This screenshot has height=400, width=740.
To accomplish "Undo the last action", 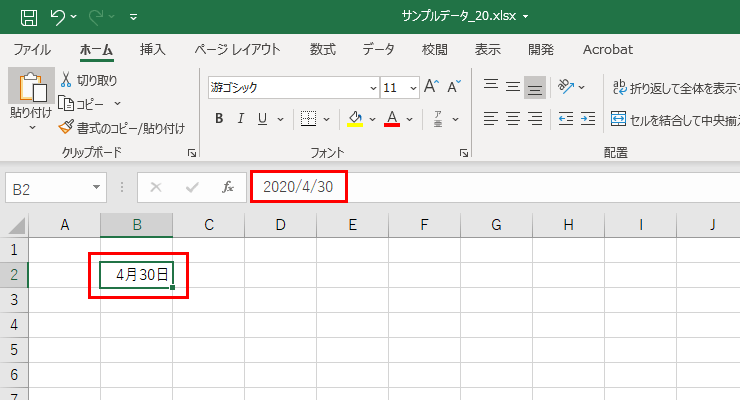I will click(x=58, y=17).
